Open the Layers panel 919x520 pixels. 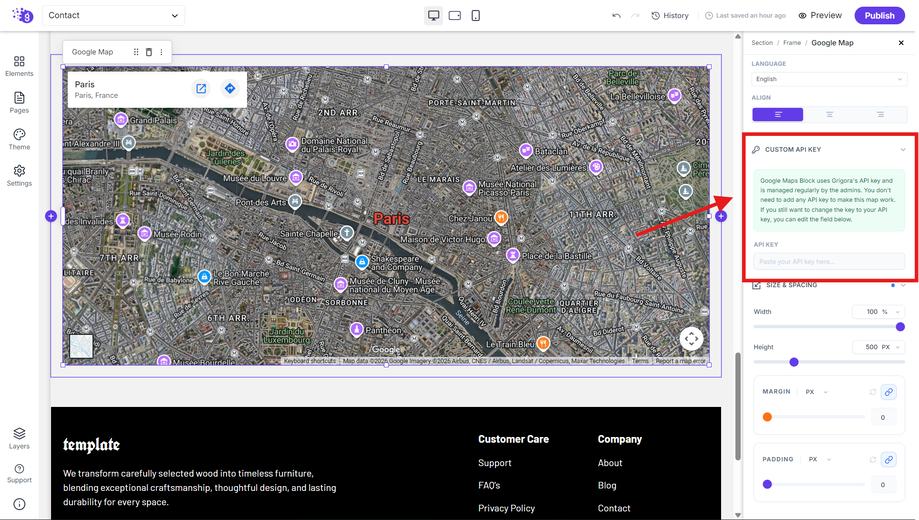19,438
